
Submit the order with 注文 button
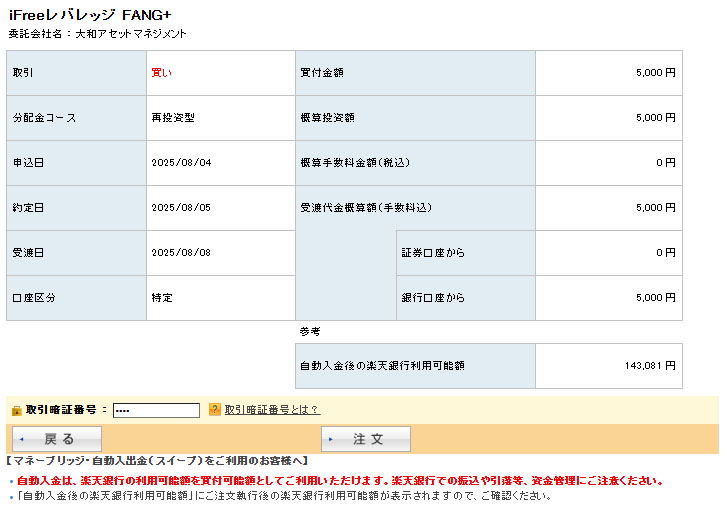(366, 439)
